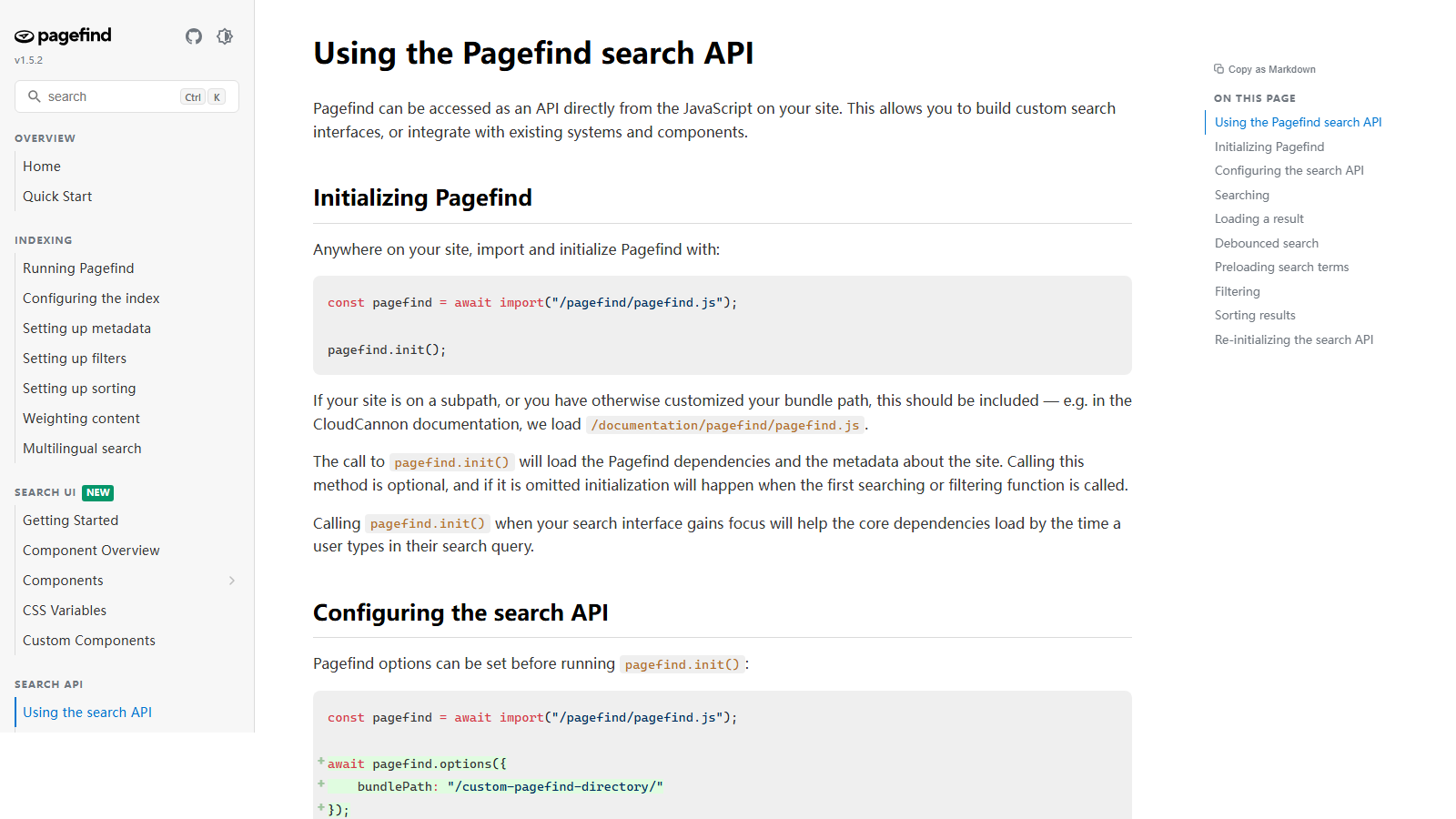Open Quick Start page
Viewport: 1456px width, 819px height.
pyautogui.click(x=57, y=197)
